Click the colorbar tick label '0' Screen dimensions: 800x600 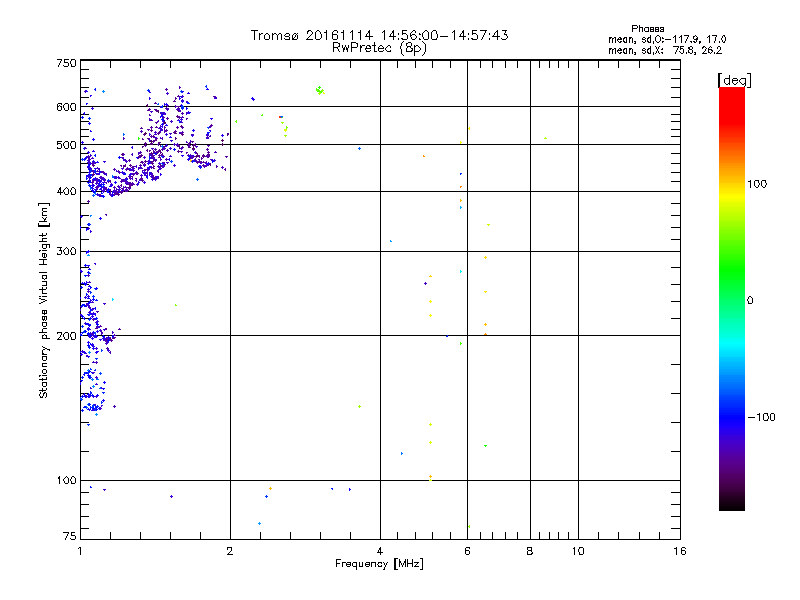point(750,300)
